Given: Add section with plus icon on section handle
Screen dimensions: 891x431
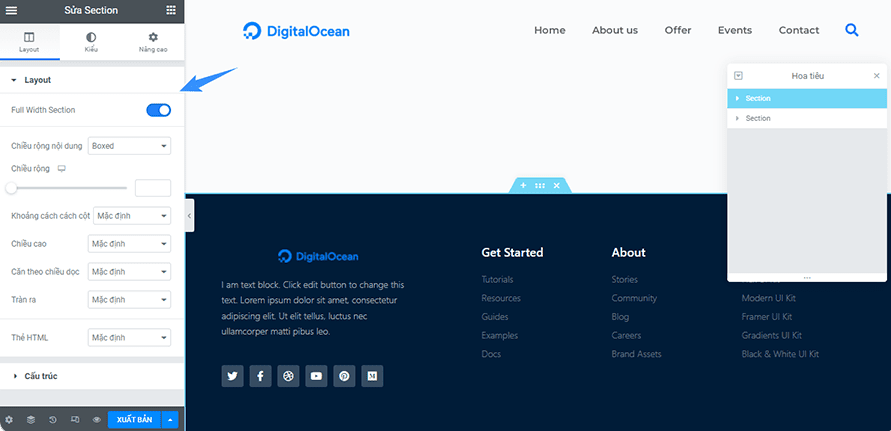Looking at the screenshot, I should (523, 185).
